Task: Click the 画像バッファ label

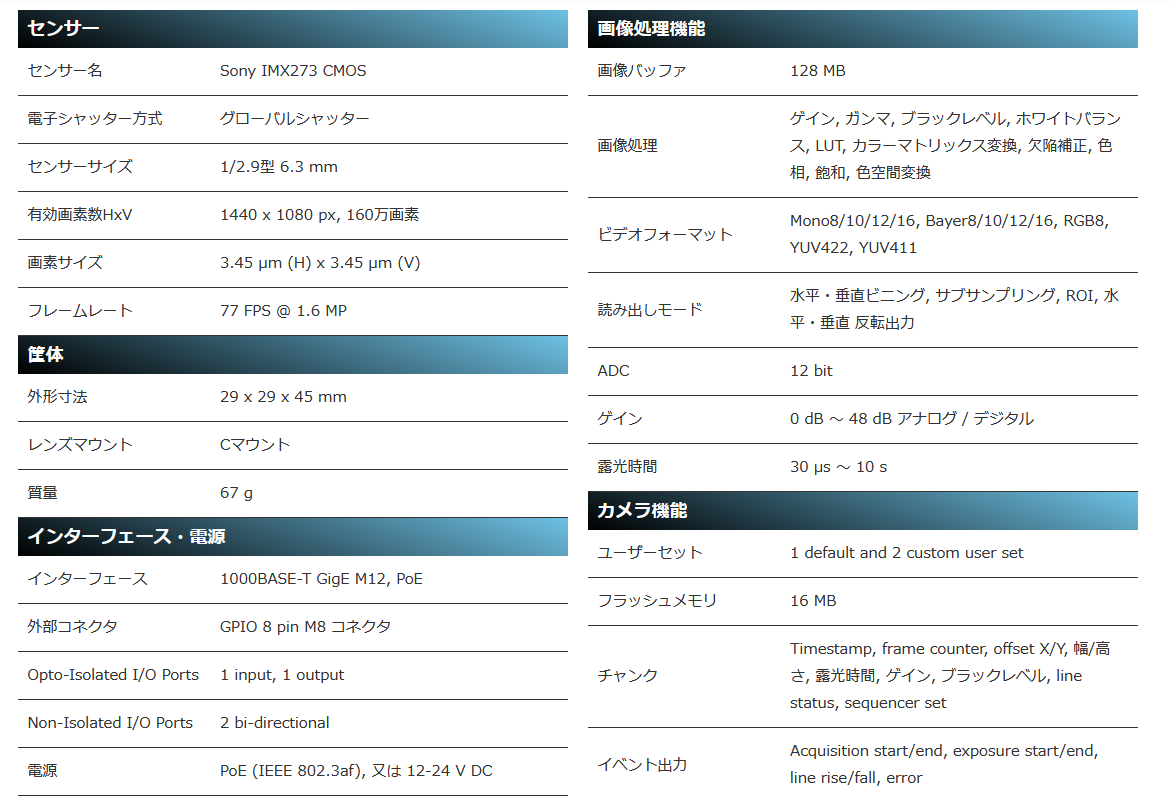Action: pyautogui.click(x=642, y=71)
